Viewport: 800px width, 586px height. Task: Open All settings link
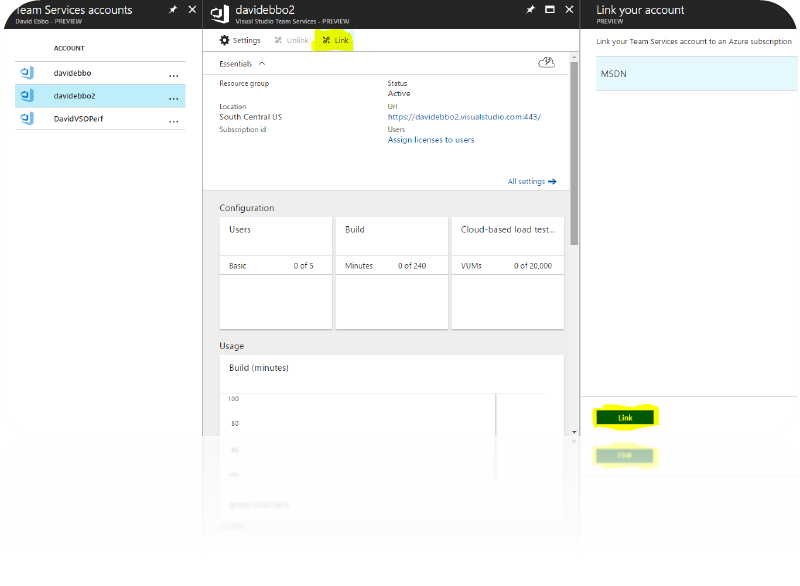click(532, 181)
